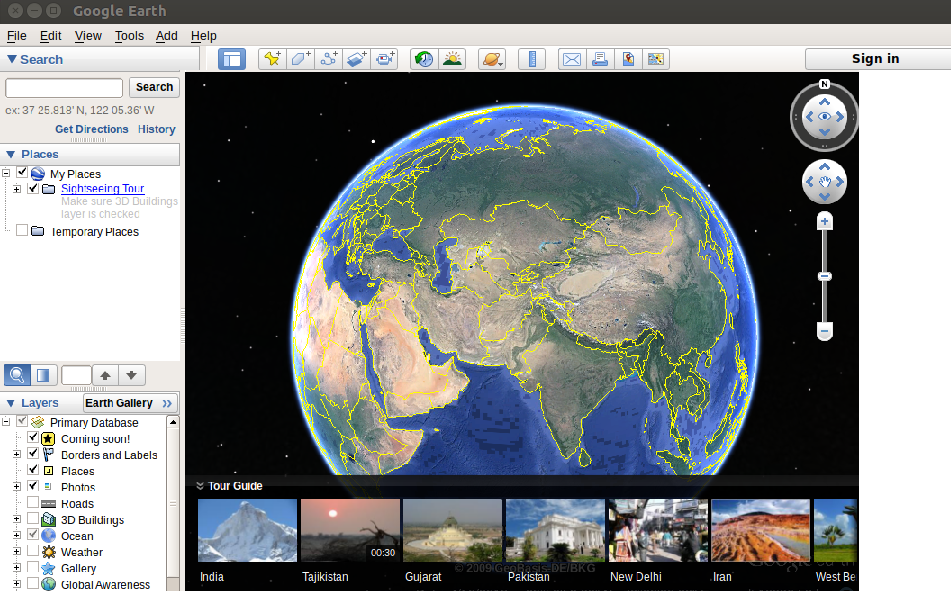Open the India tour thumbnail
Screen dimensions: 951x591
coord(247,530)
